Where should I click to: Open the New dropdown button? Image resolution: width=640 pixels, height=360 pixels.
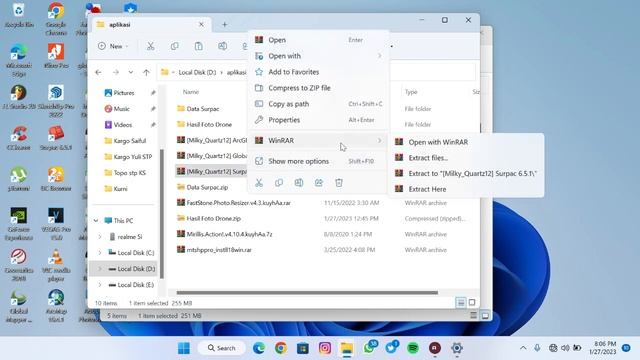(113, 46)
